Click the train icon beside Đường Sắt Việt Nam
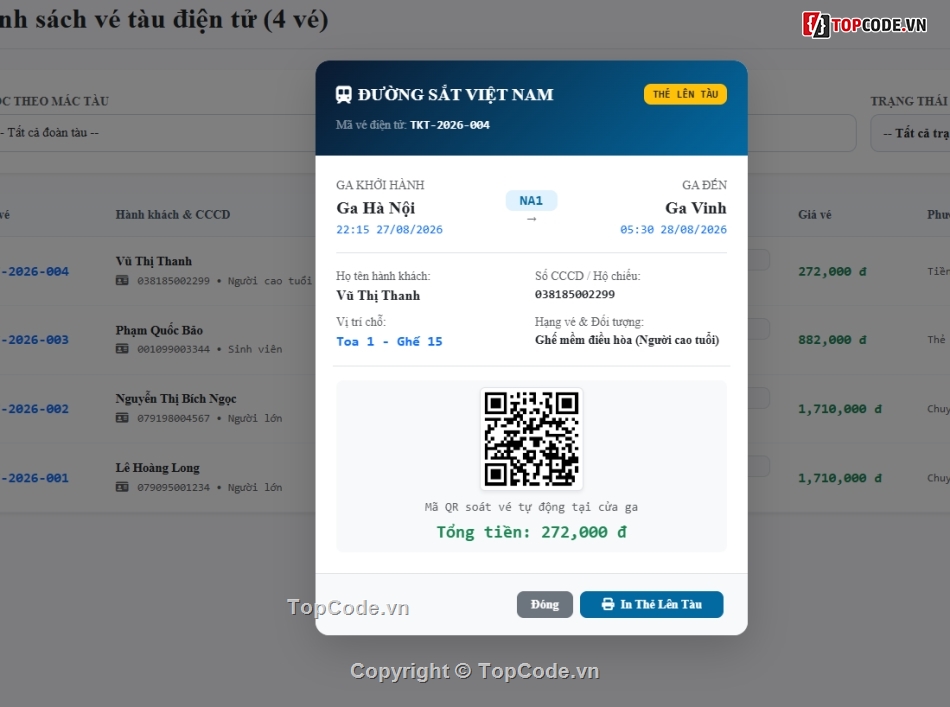Image resolution: width=950 pixels, height=707 pixels. click(344, 95)
